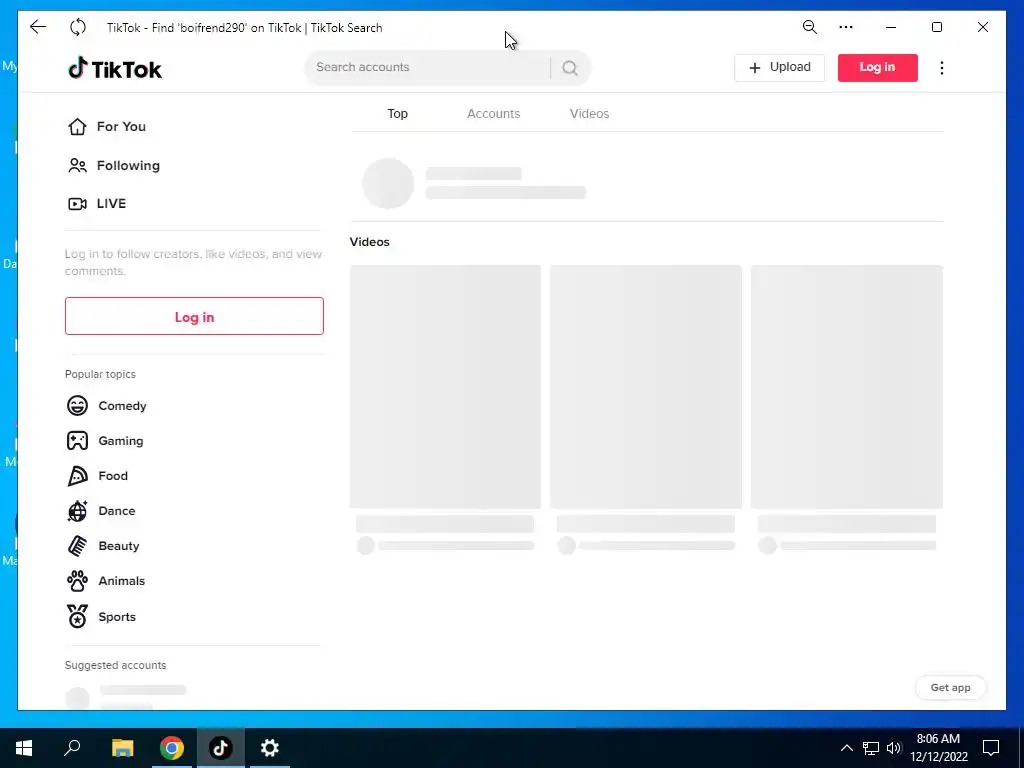Launch Chrome from the taskbar
Image resolution: width=1024 pixels, height=768 pixels.
(172, 748)
